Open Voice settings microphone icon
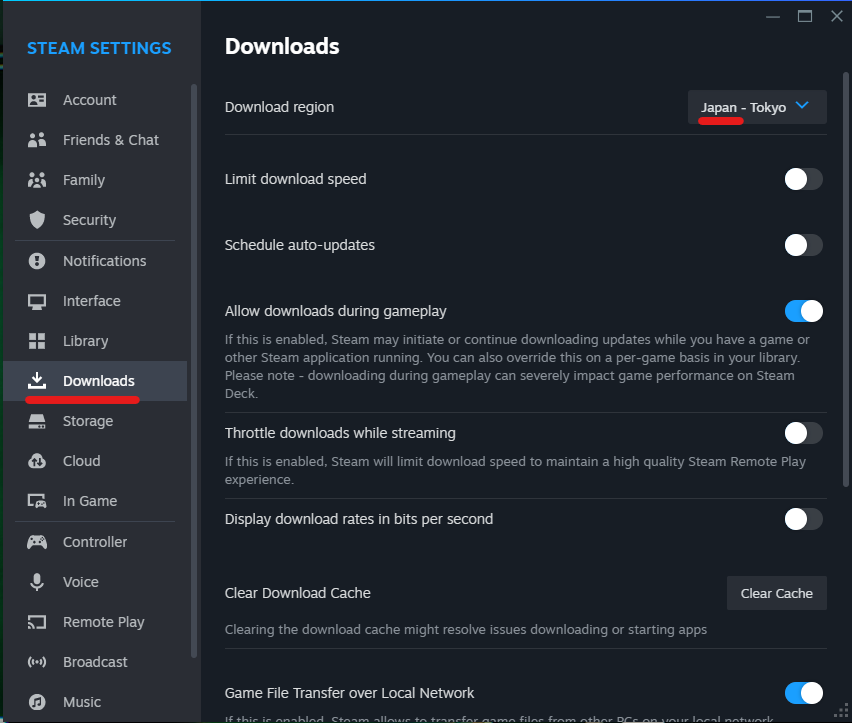The height and width of the screenshot is (723, 852). (37, 582)
